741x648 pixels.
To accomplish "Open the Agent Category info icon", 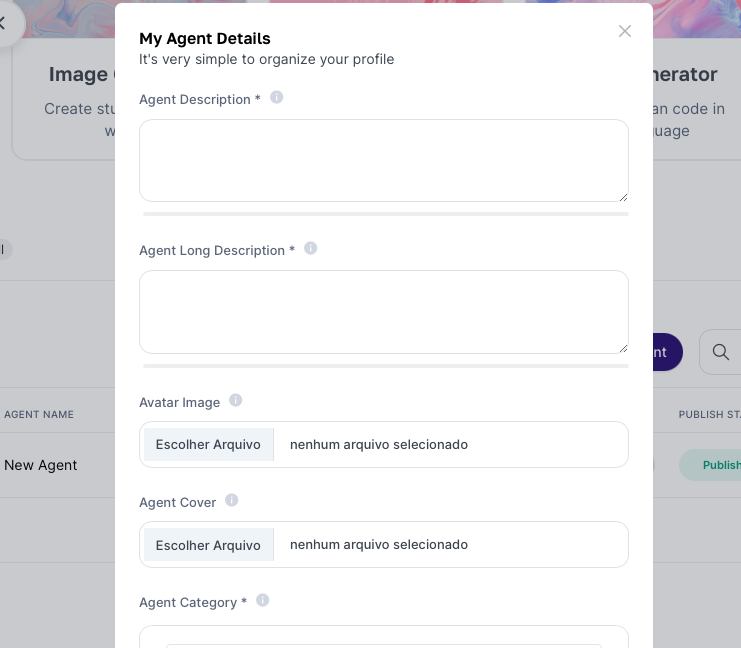I will (x=263, y=600).
